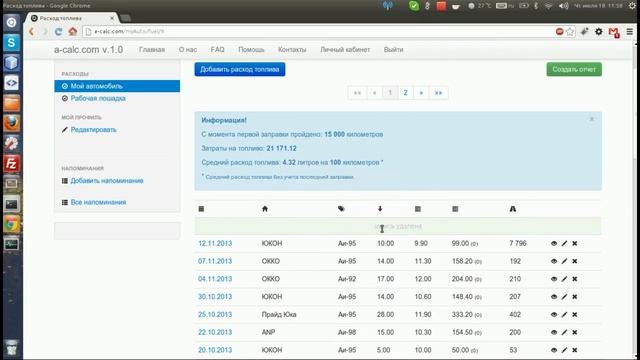
Task: Open Firefox from the Ubuntu dock
Action: (11, 123)
